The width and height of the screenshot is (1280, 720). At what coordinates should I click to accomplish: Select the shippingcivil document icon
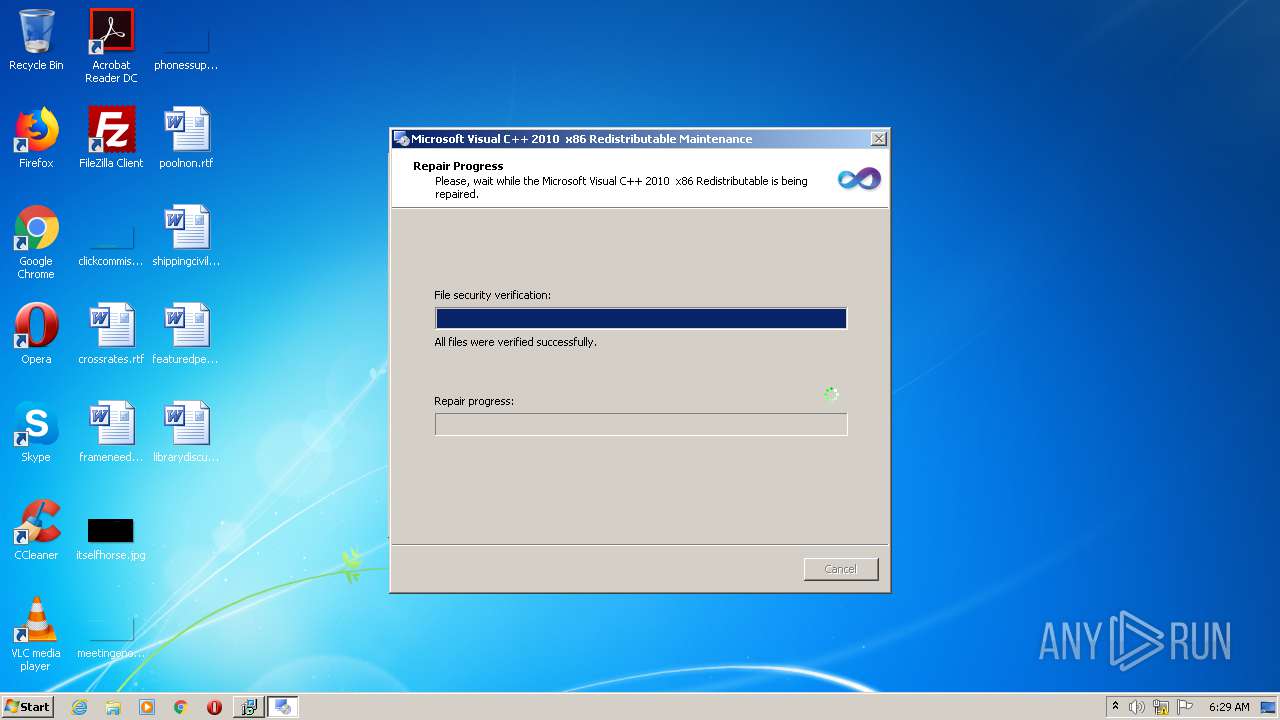[186, 236]
